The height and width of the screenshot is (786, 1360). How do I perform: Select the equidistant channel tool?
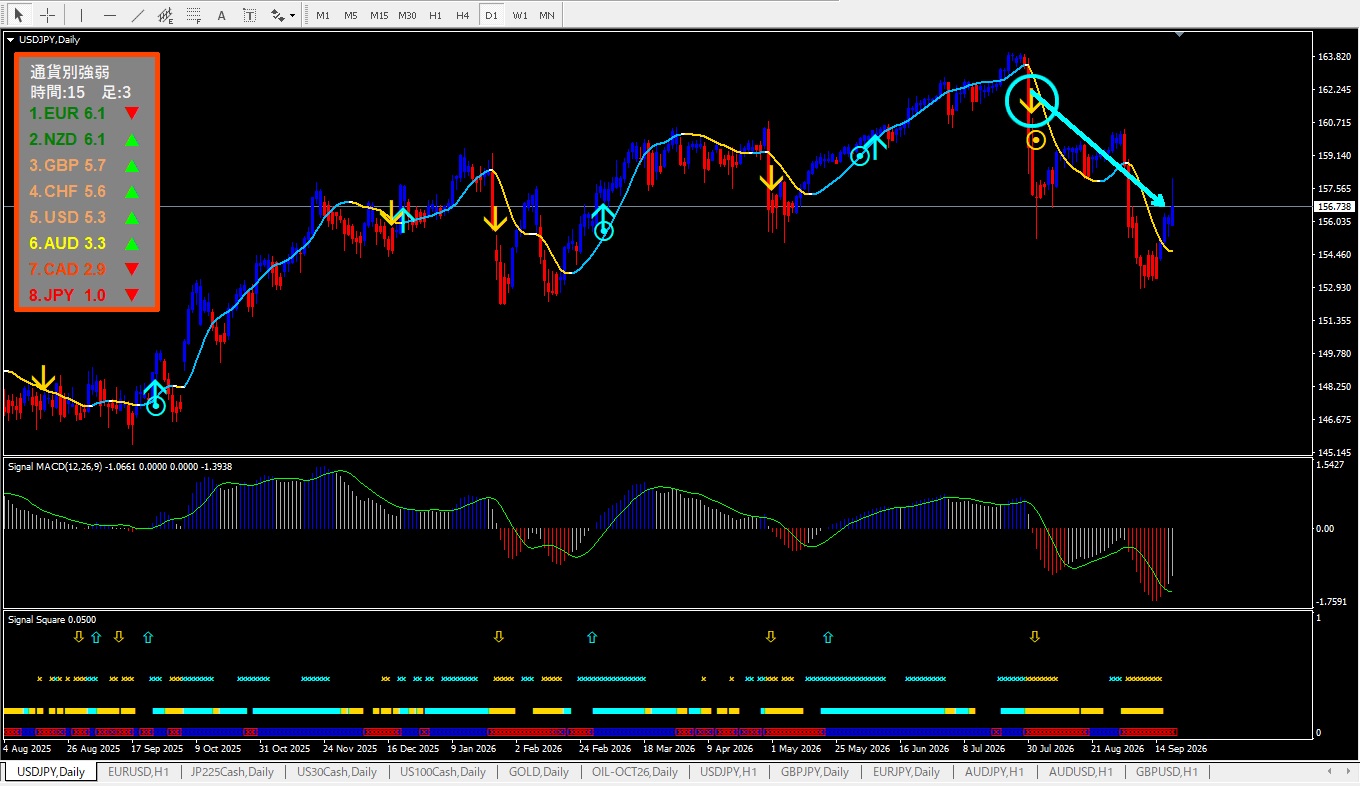[x=166, y=15]
